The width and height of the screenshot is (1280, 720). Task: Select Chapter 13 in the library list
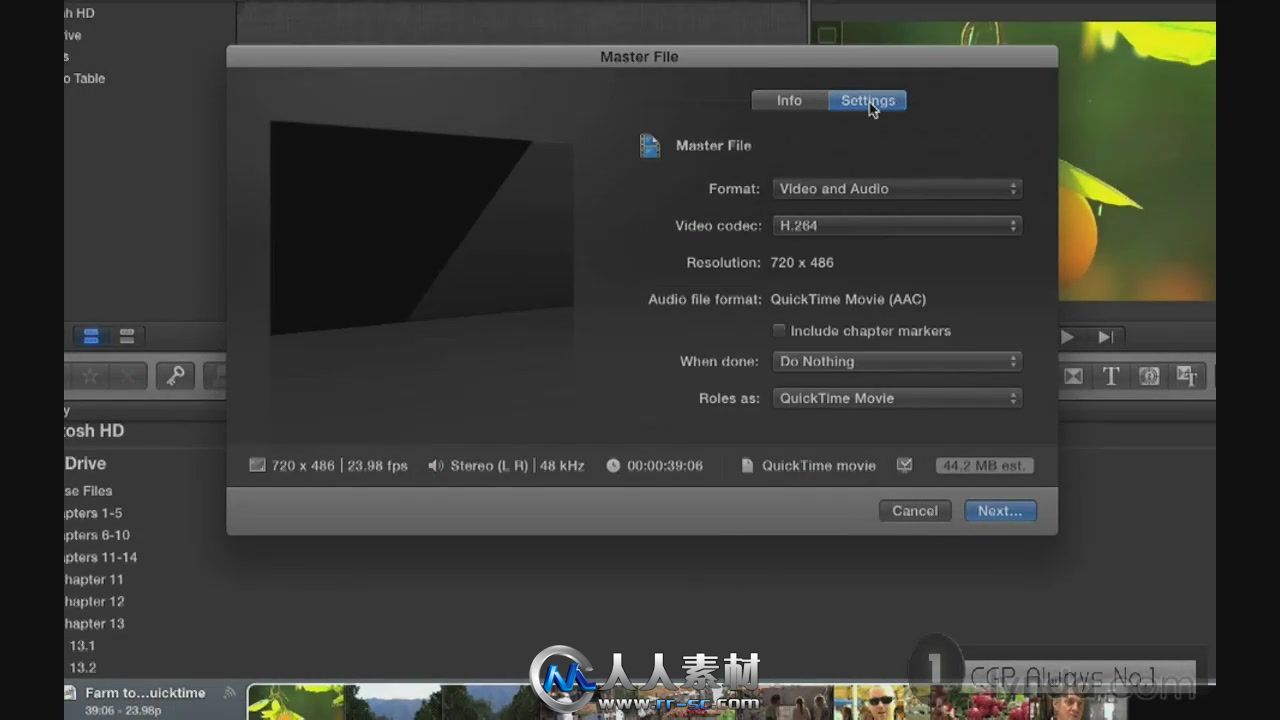point(94,623)
